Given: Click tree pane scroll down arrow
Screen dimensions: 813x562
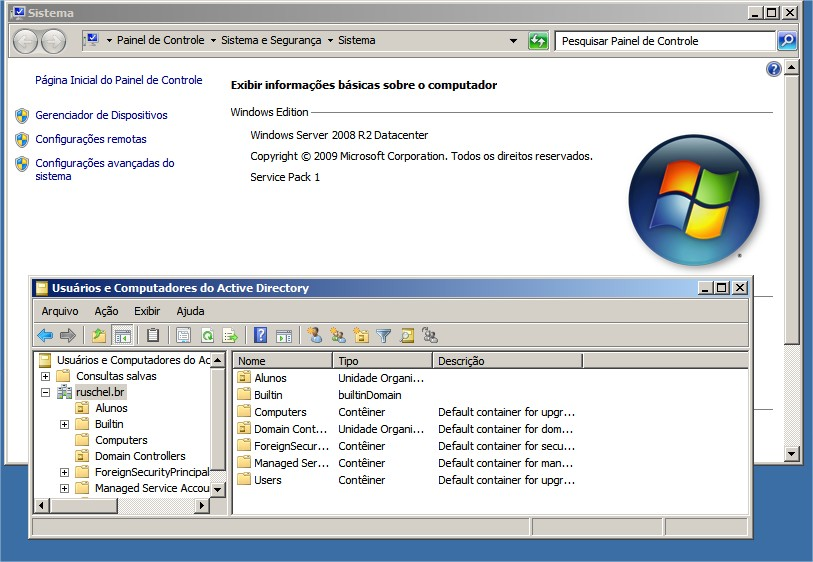Looking at the screenshot, I should point(218,489).
